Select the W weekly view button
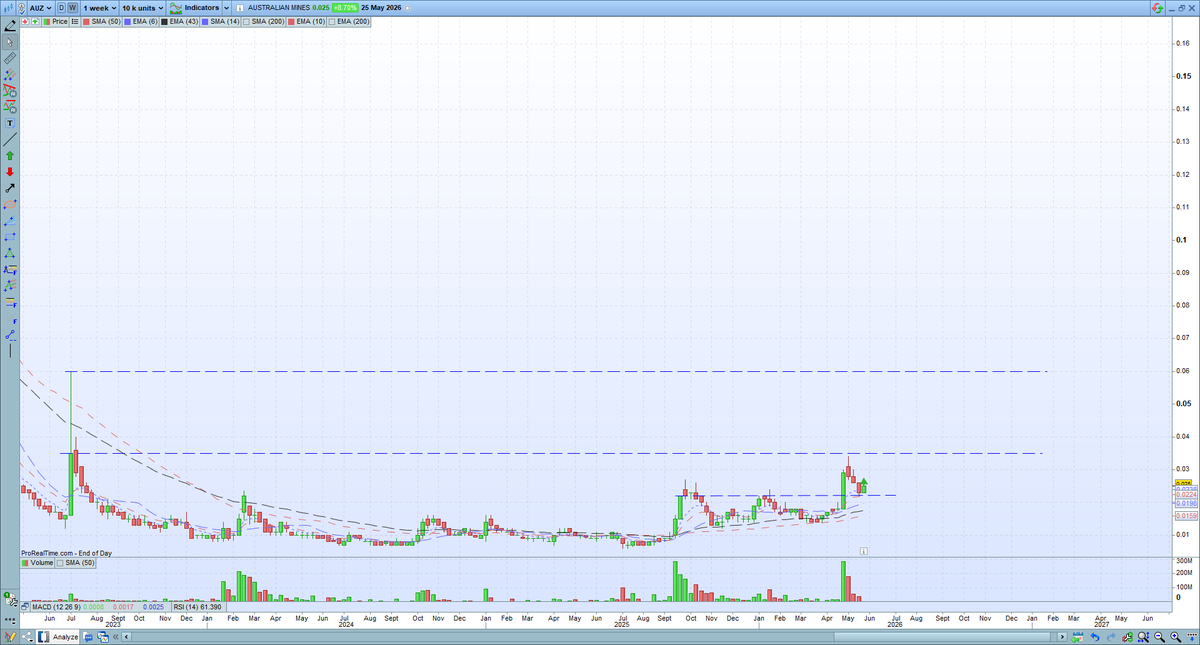Screen dimensions: 1200x645 pyautogui.click(x=73, y=8)
